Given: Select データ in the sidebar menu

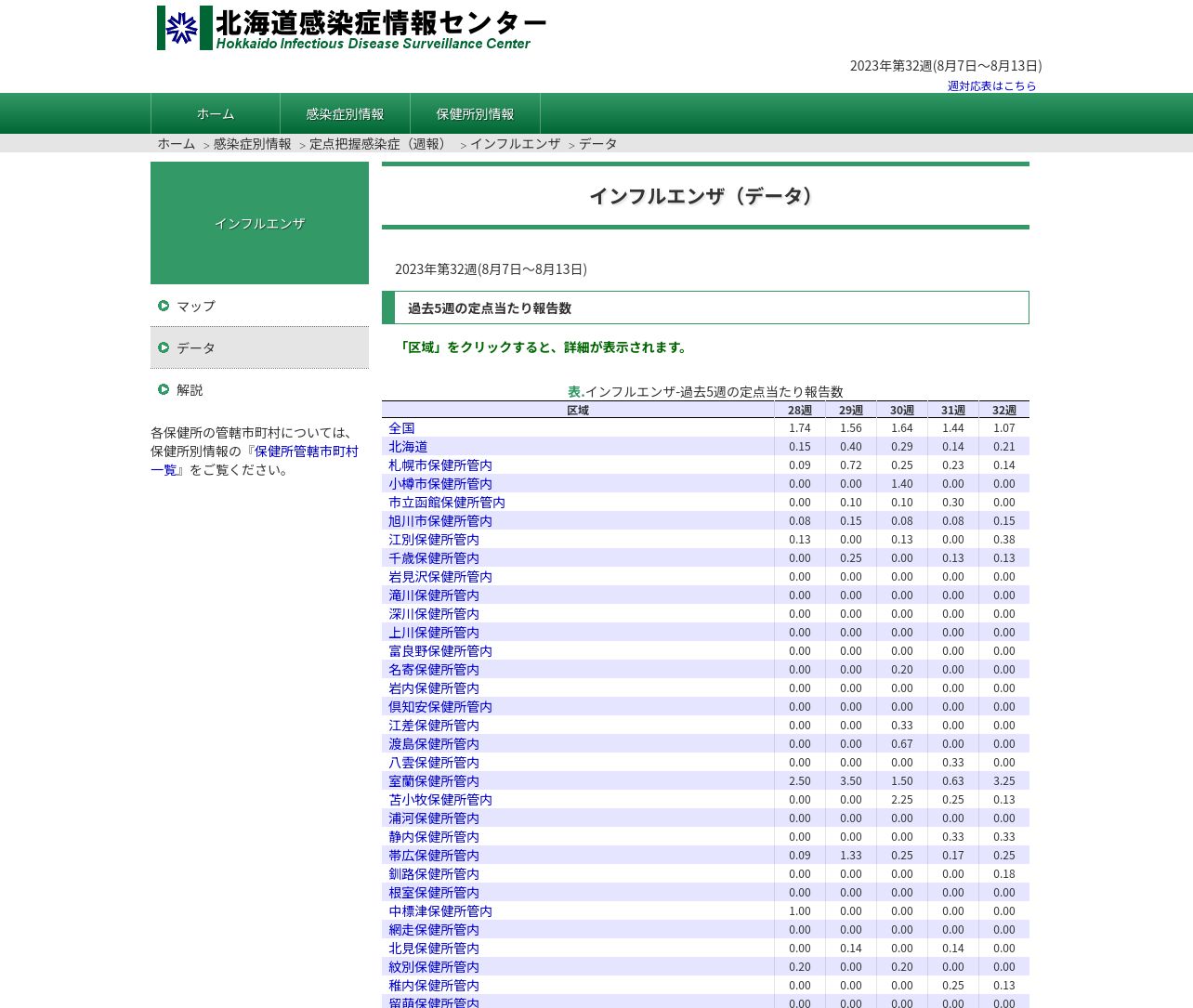Looking at the screenshot, I should pos(259,347).
